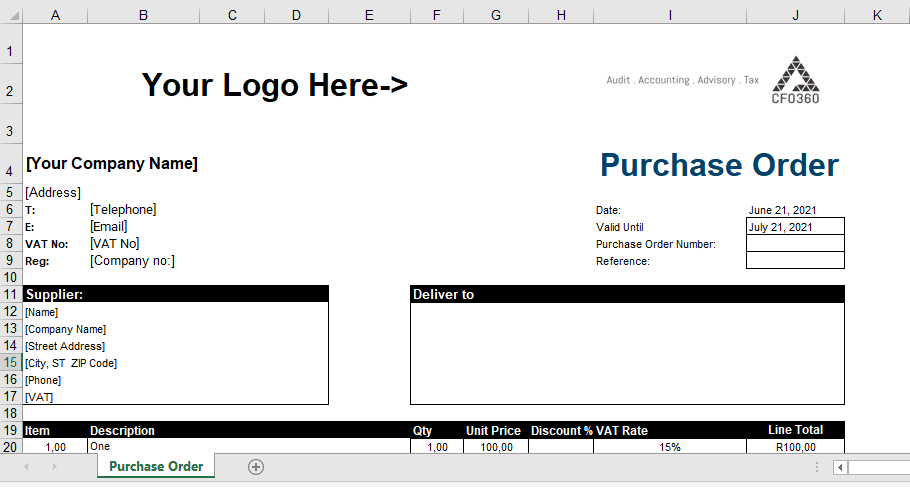Open the Purchase Order sheet tab

pos(156,467)
